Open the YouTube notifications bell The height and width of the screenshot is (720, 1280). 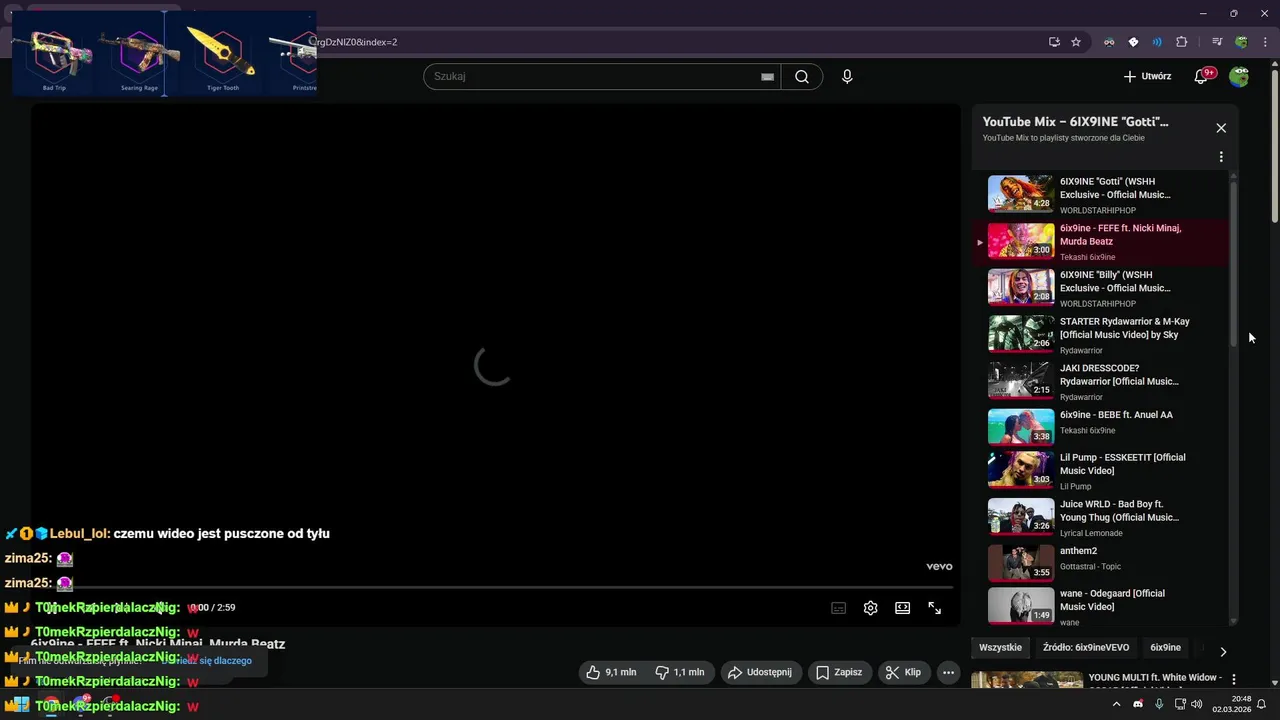pyautogui.click(x=1203, y=76)
